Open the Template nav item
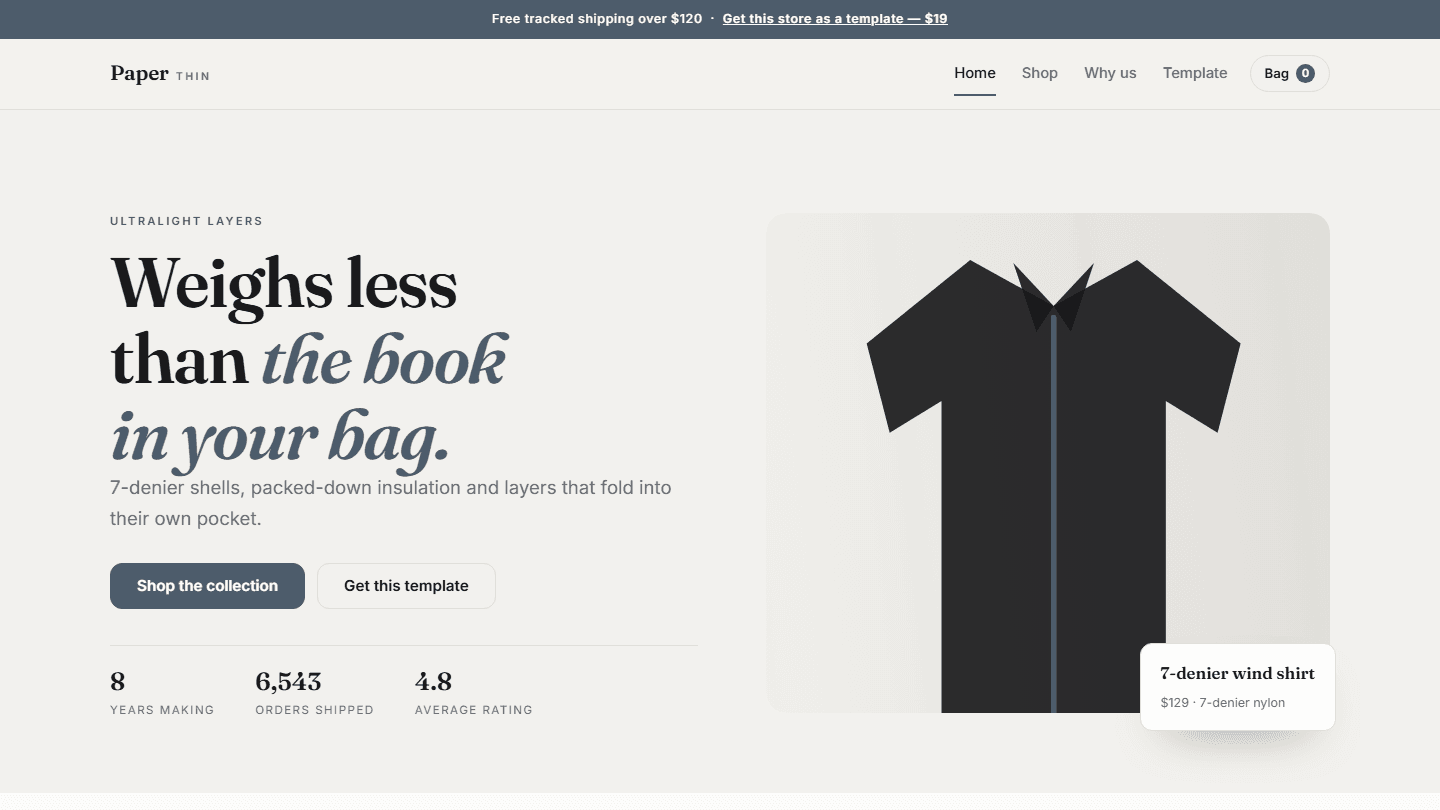 (x=1194, y=73)
